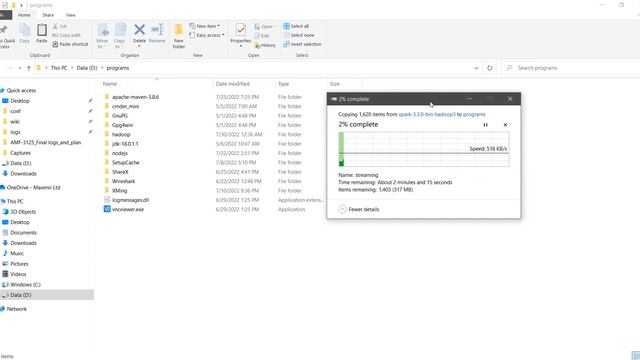The width and height of the screenshot is (640, 360).
Task: Sort by the Size column header
Action: pos(335,84)
